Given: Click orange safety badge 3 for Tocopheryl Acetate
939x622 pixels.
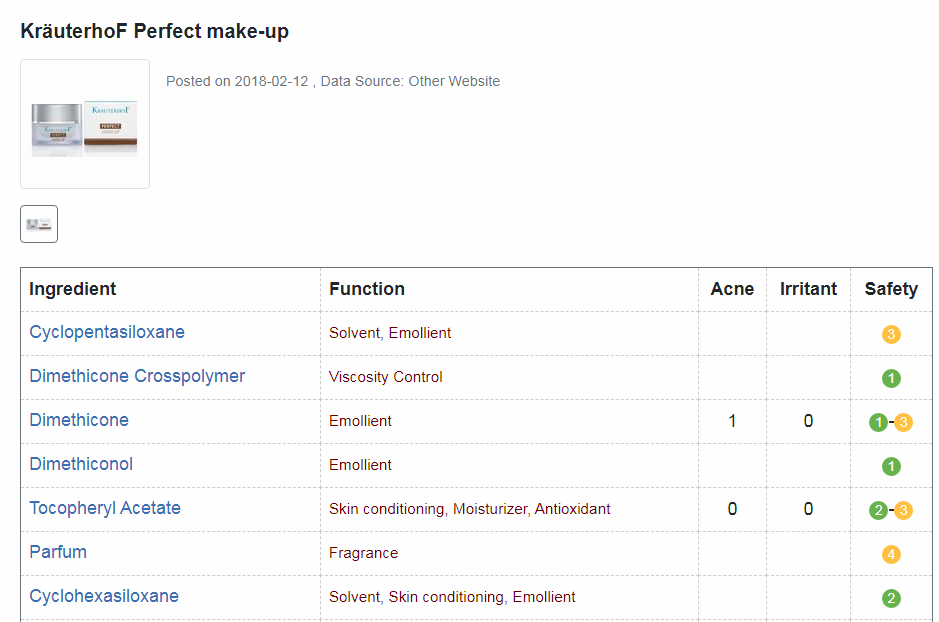Looking at the screenshot, I should [904, 510].
